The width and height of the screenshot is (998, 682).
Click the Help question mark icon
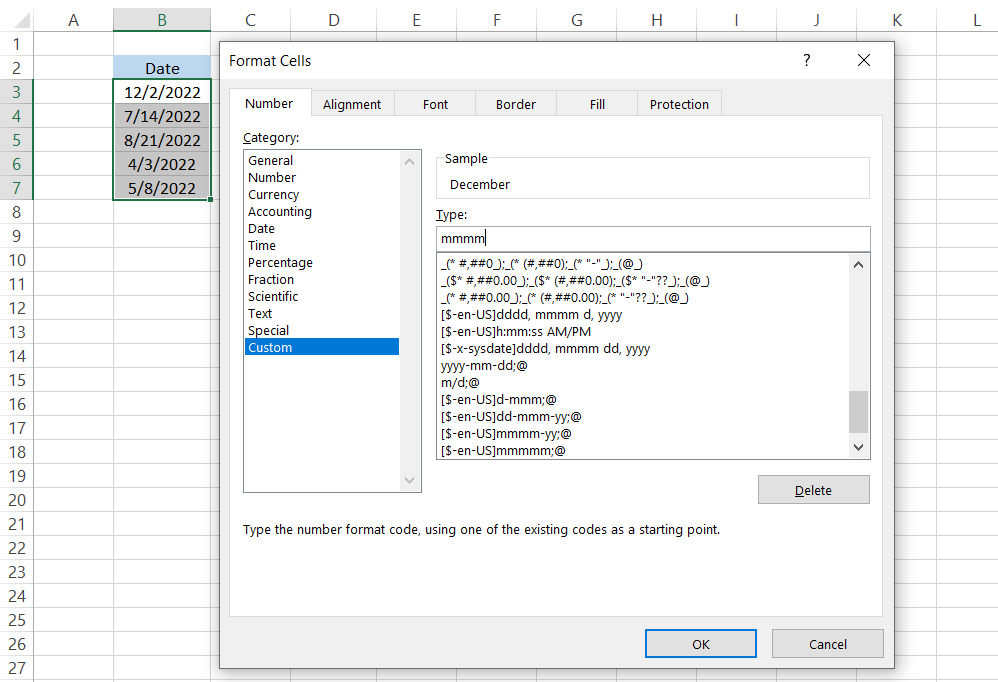(807, 61)
